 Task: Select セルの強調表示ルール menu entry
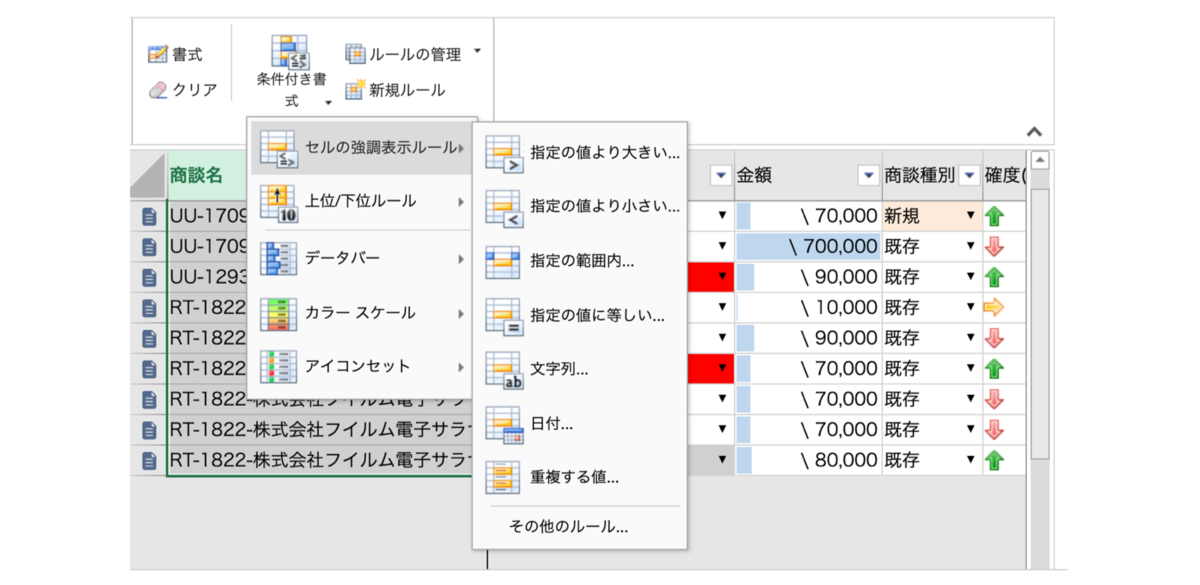[360, 149]
